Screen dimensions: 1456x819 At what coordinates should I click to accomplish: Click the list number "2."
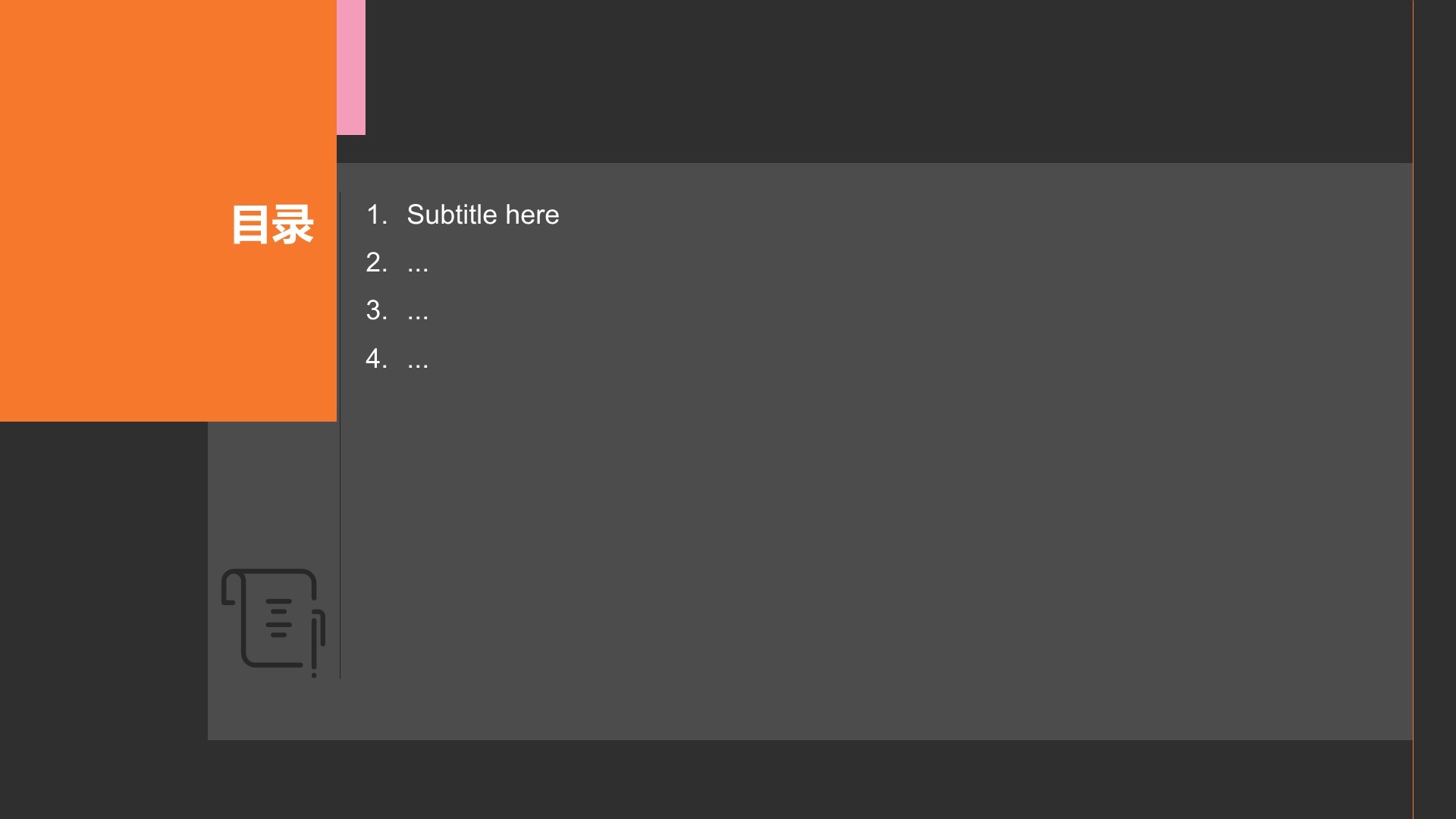pyautogui.click(x=377, y=262)
